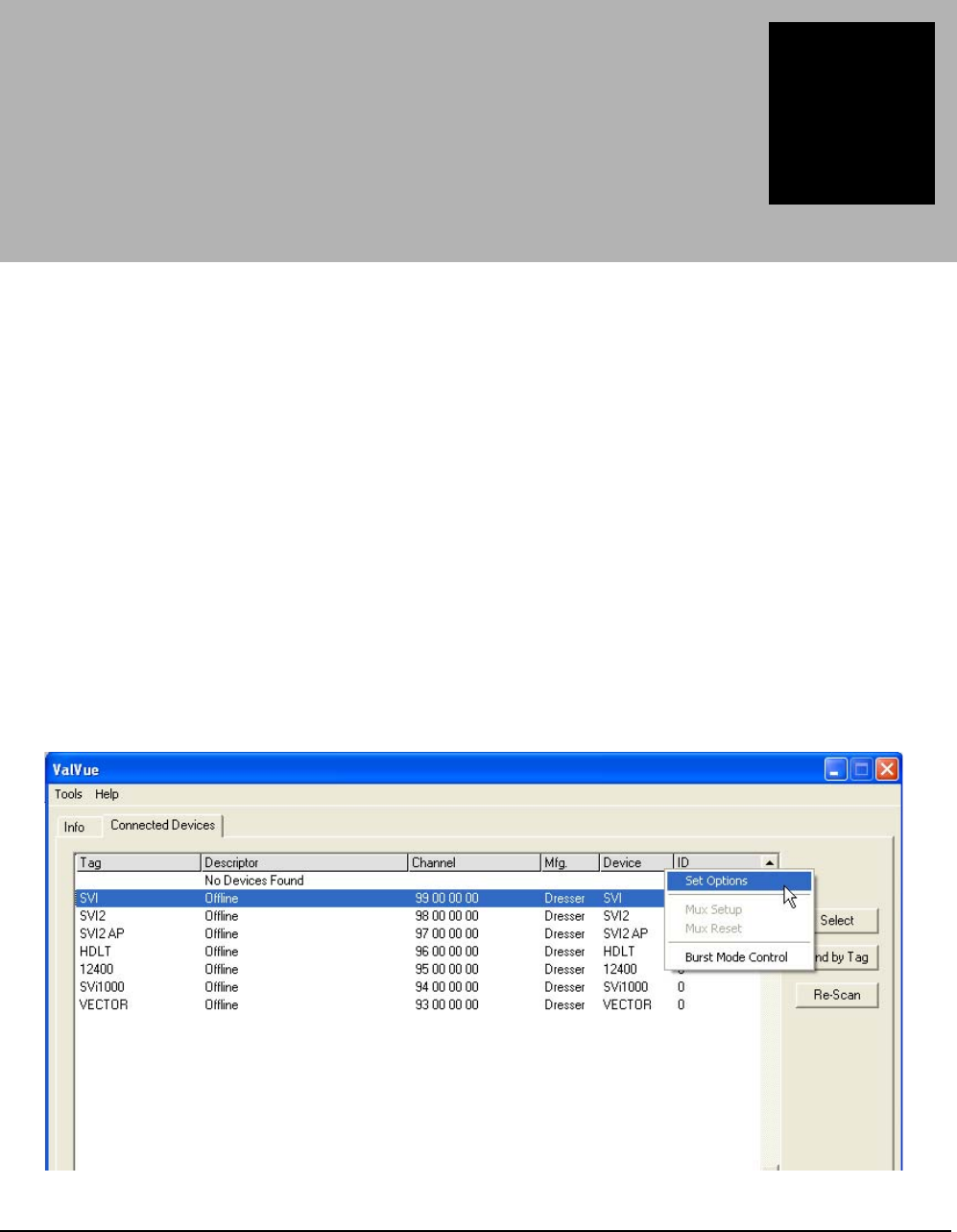
Task: Click the Select button
Action: 837,920
